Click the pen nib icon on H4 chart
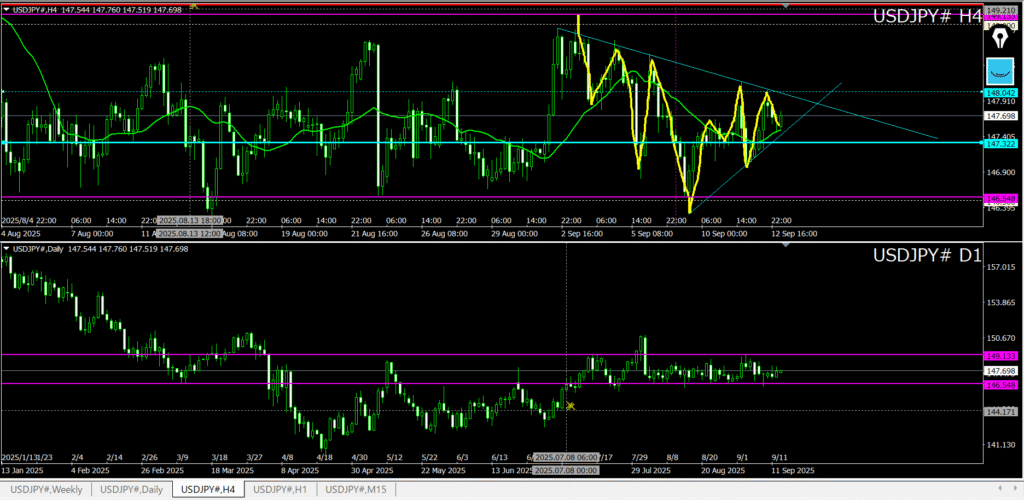The height and width of the screenshot is (500, 1024). pos(998,38)
